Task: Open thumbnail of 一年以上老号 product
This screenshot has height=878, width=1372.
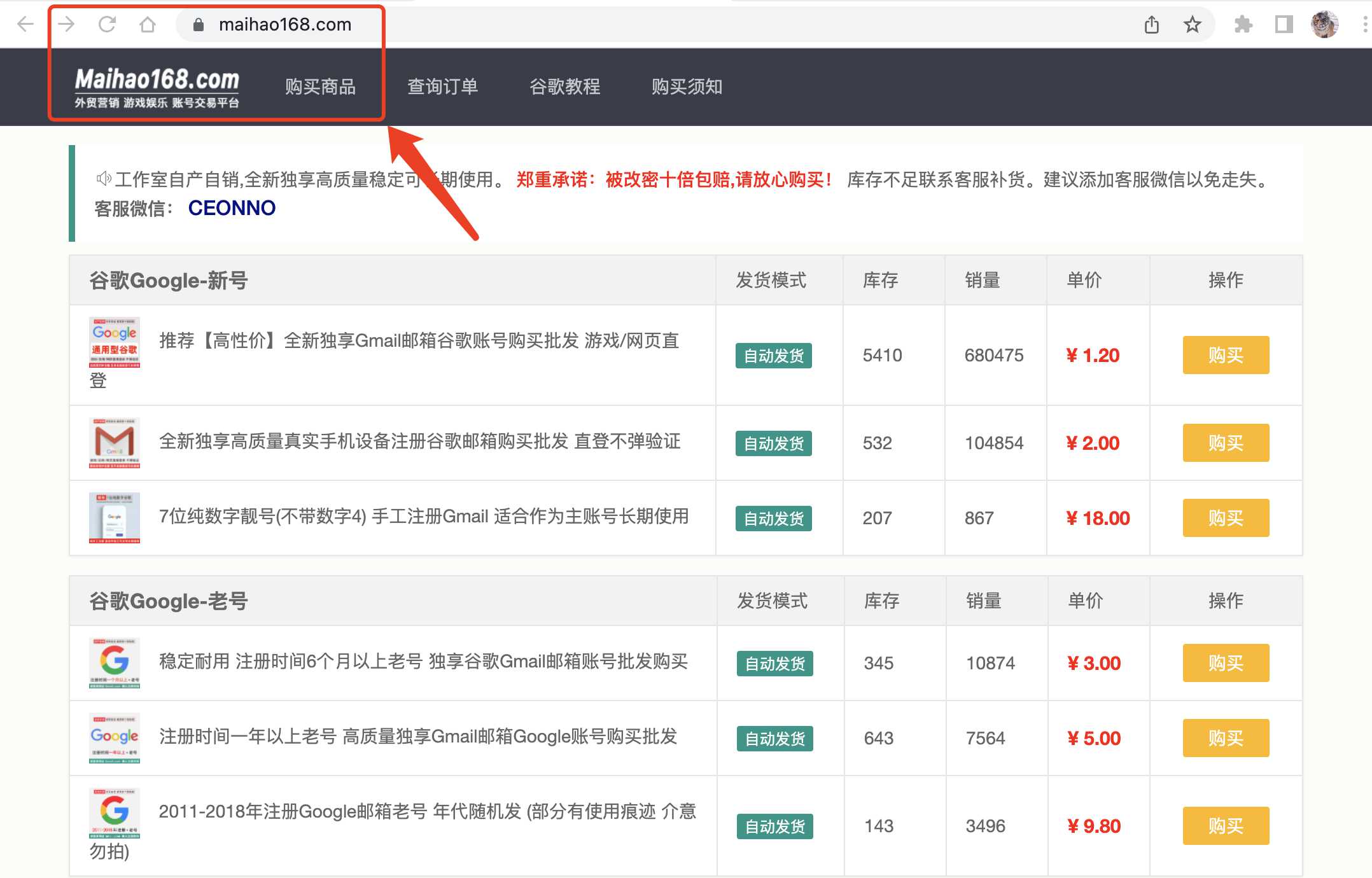Action: 115,738
